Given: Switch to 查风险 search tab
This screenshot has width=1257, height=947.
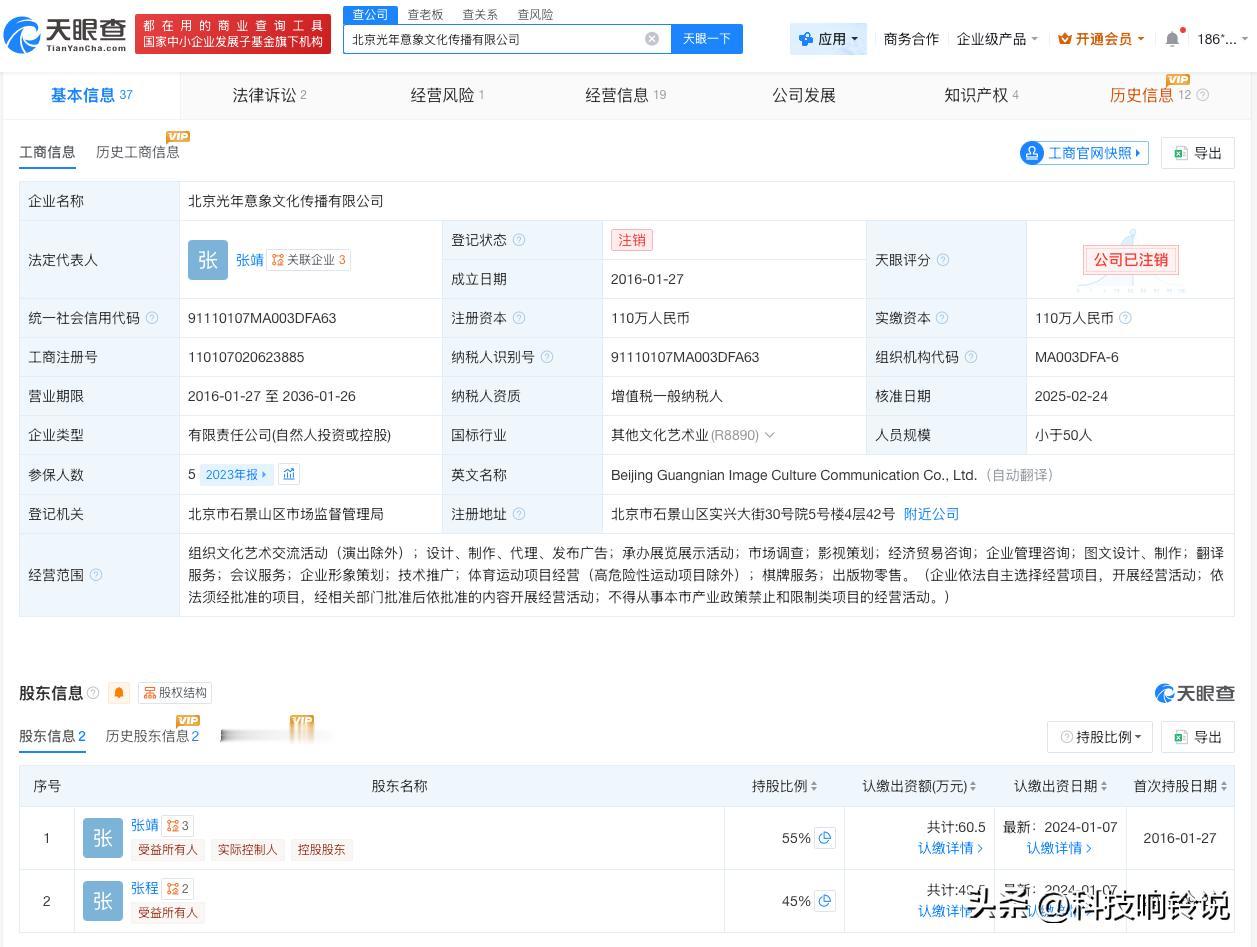Looking at the screenshot, I should pos(535,15).
